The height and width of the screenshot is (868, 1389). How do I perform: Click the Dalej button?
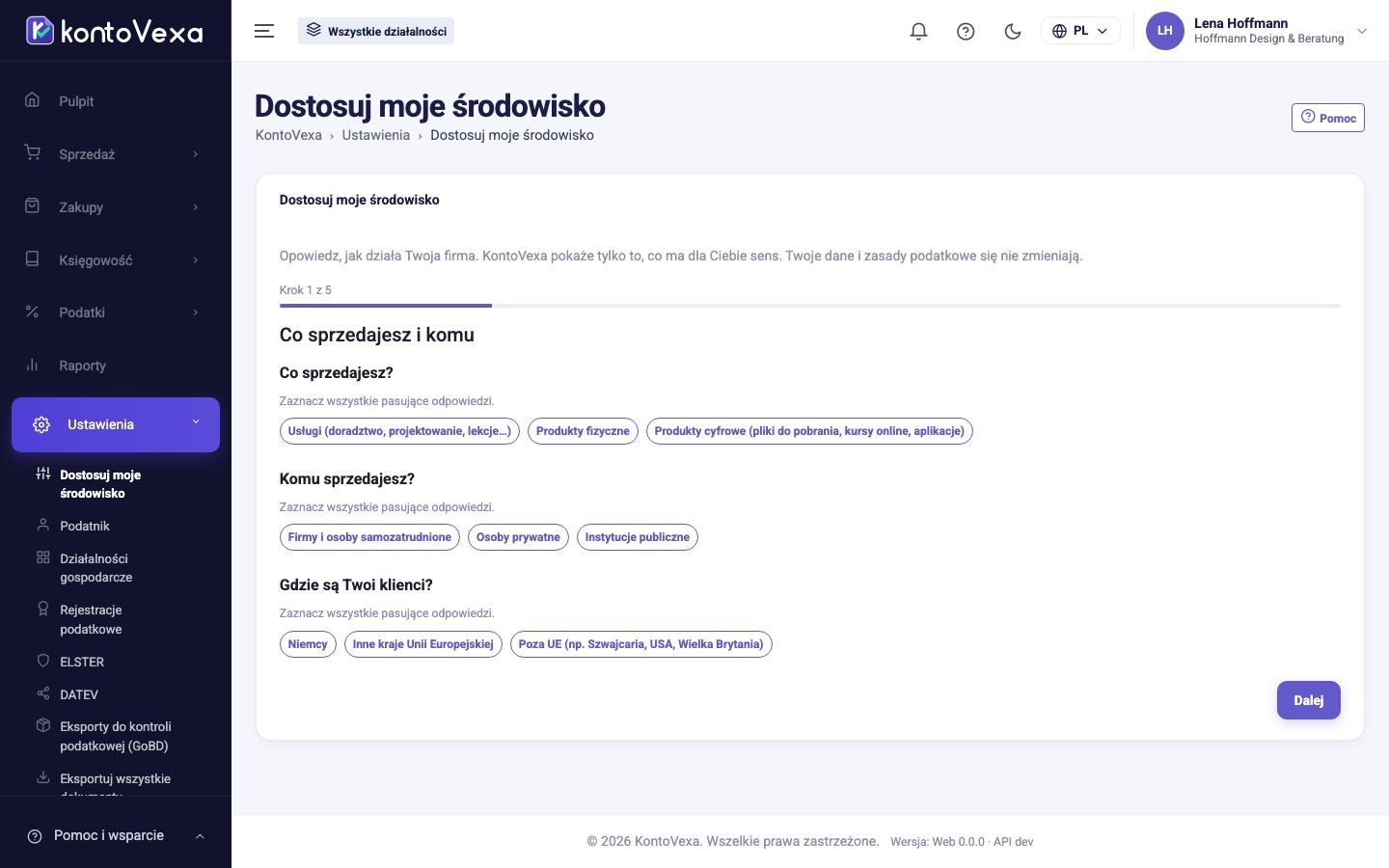[x=1309, y=700]
